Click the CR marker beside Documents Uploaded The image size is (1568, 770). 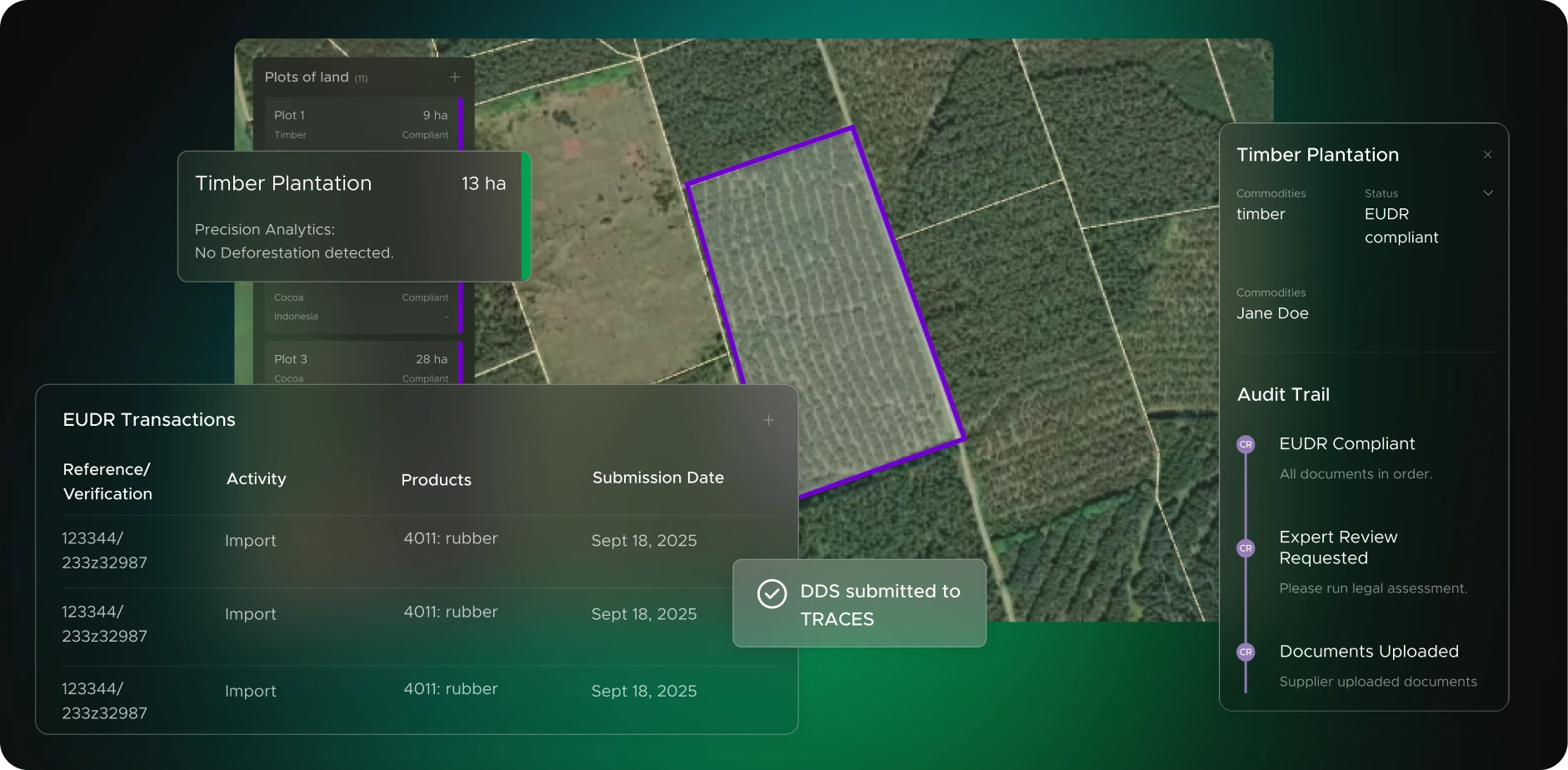[x=1246, y=652]
